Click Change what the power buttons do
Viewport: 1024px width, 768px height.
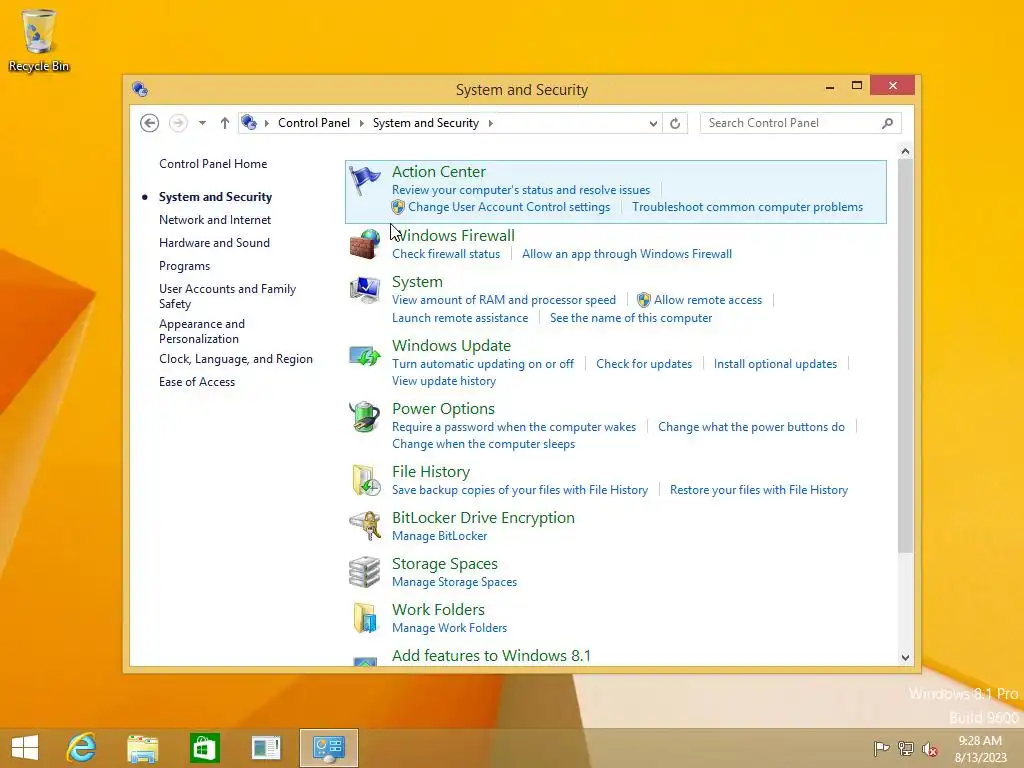point(751,427)
